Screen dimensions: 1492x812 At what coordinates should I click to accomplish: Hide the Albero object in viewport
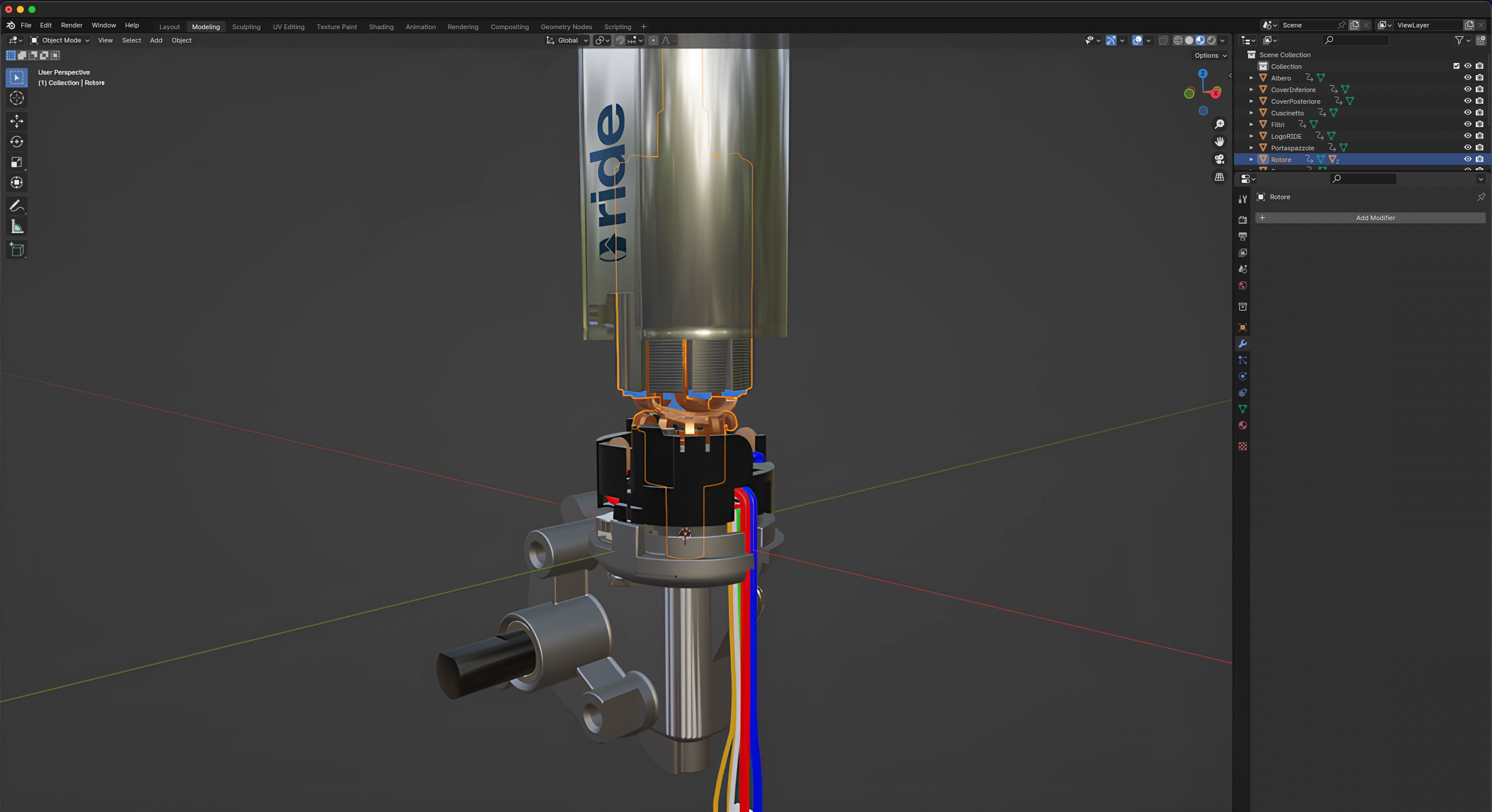(x=1467, y=78)
